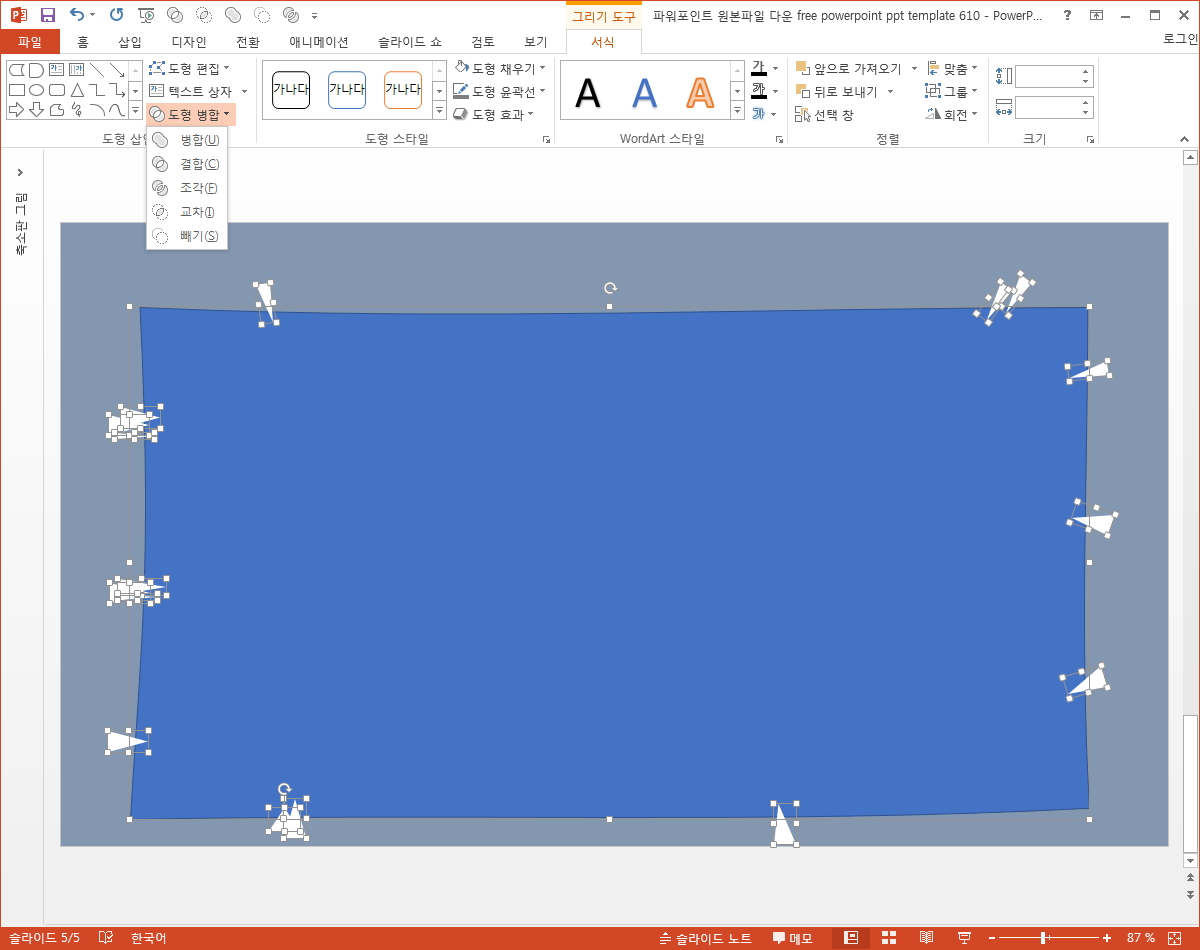Save the presentation from Quick Access Toolbar
The image size is (1200, 950).
[x=47, y=15]
